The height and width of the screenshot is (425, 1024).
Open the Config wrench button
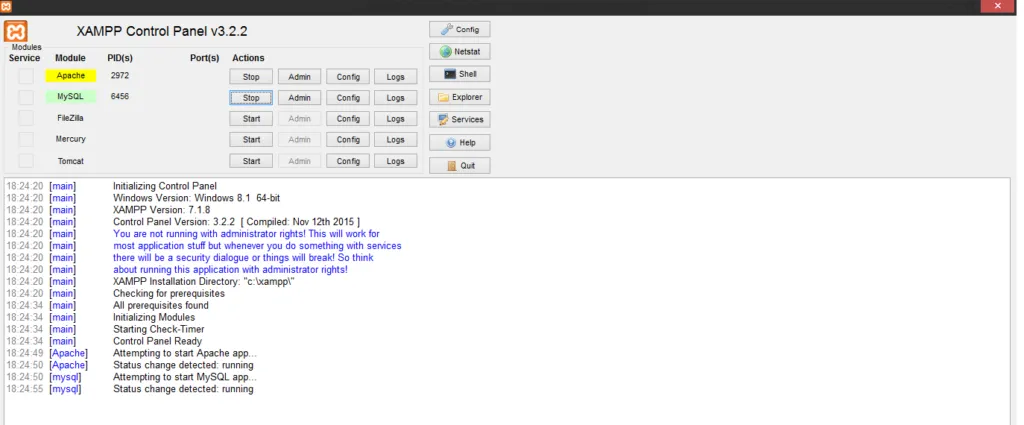[x=460, y=29]
